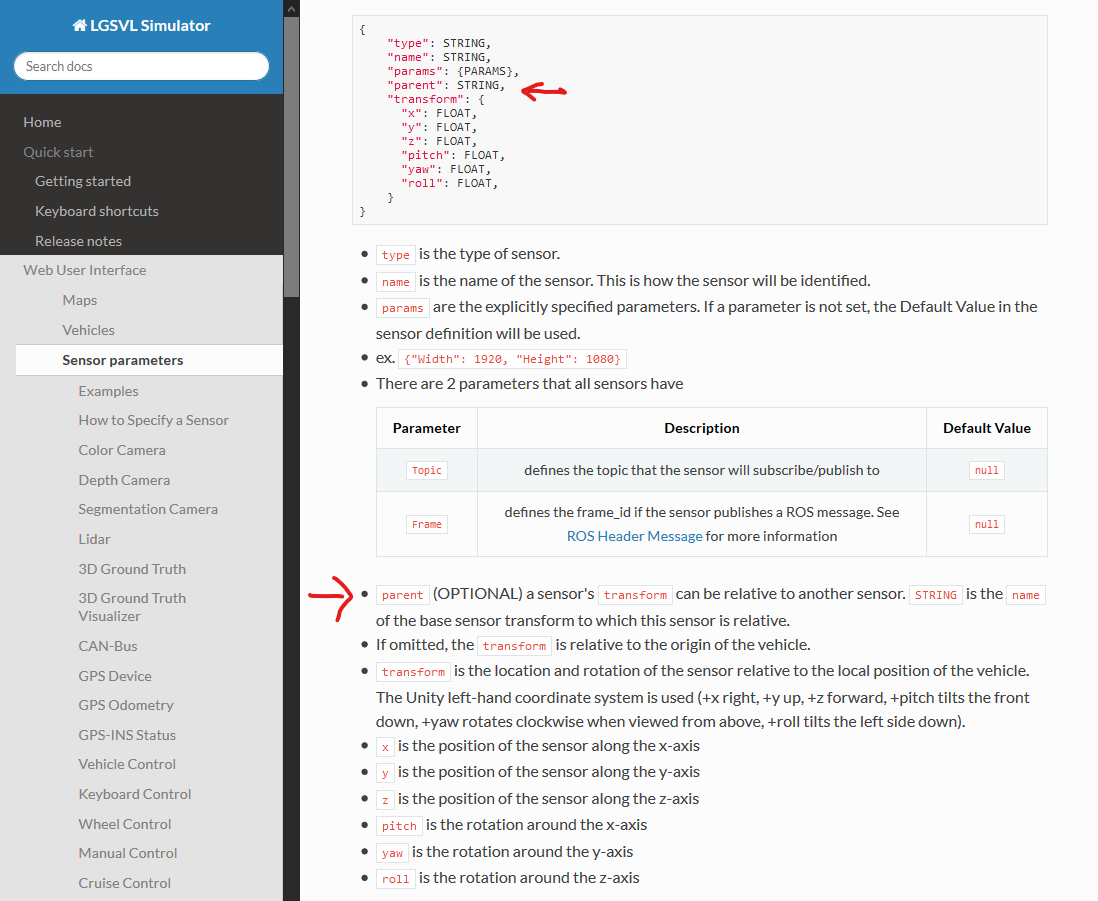Focus the Search docs field
The height and width of the screenshot is (901, 1098).
tap(141, 66)
